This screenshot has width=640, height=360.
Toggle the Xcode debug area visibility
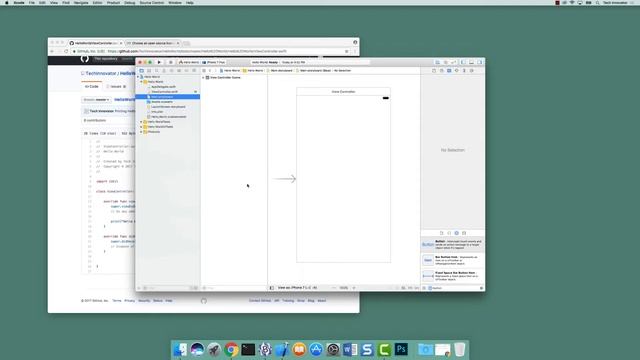(x=471, y=62)
